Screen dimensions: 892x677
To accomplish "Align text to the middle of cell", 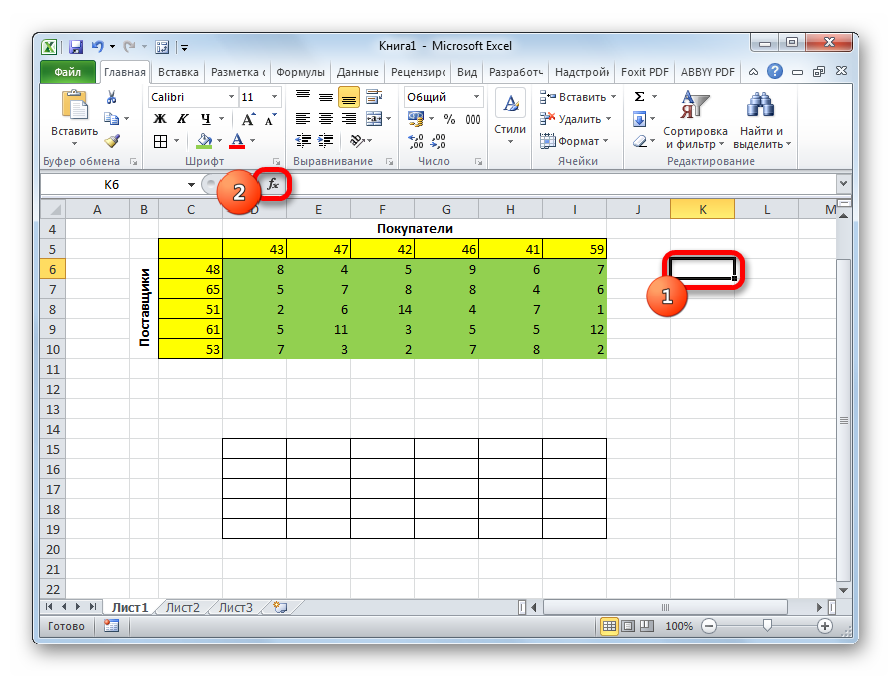I will click(325, 97).
